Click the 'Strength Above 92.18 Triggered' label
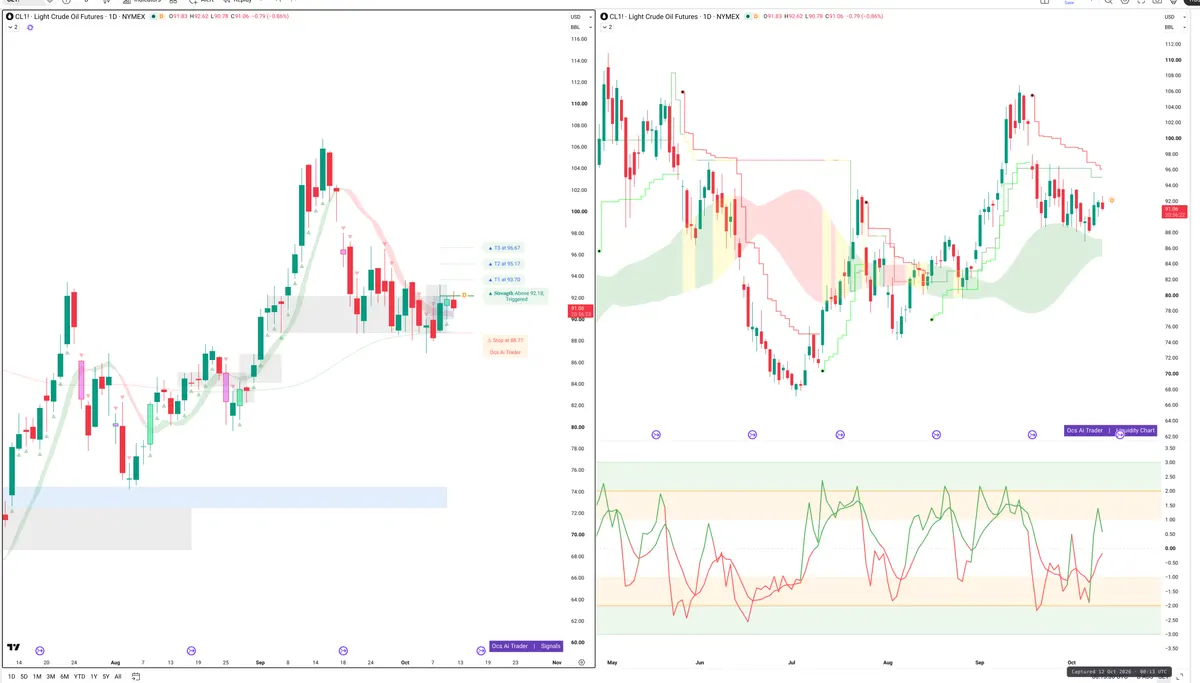 click(x=517, y=296)
